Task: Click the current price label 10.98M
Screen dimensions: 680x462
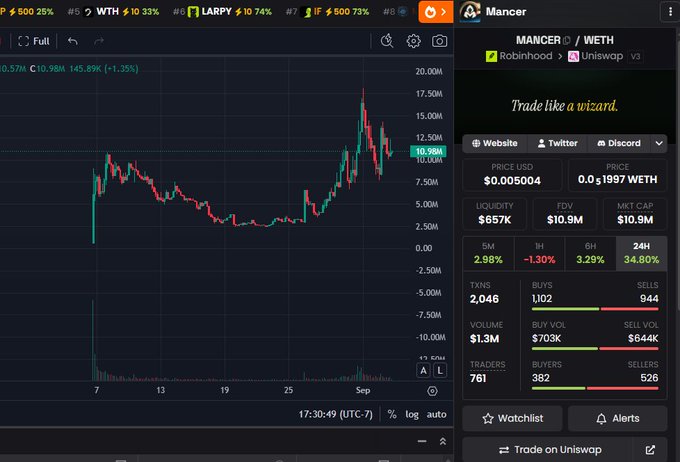Action: [x=428, y=151]
